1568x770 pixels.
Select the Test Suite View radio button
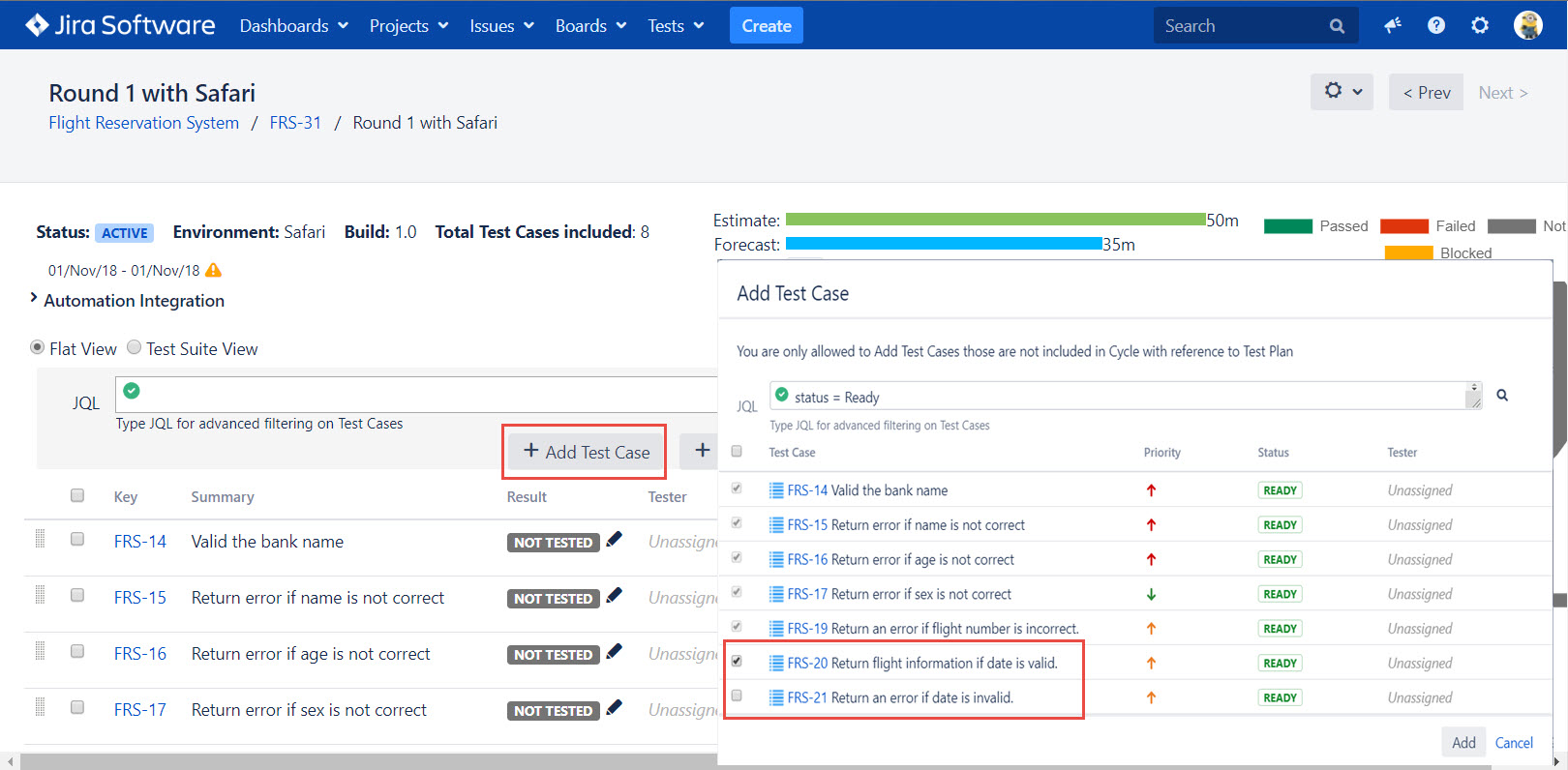135,347
